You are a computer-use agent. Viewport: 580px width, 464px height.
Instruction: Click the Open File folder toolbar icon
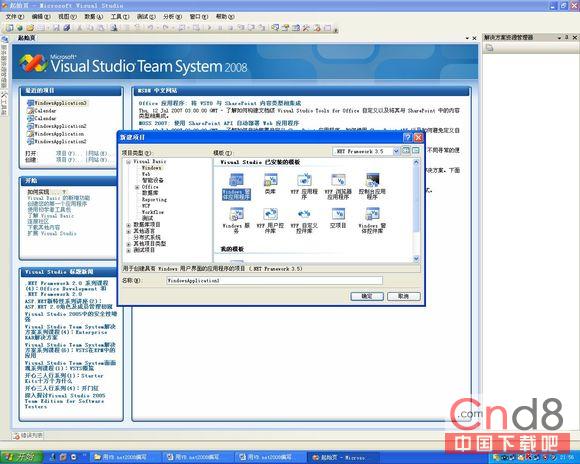pos(30,28)
